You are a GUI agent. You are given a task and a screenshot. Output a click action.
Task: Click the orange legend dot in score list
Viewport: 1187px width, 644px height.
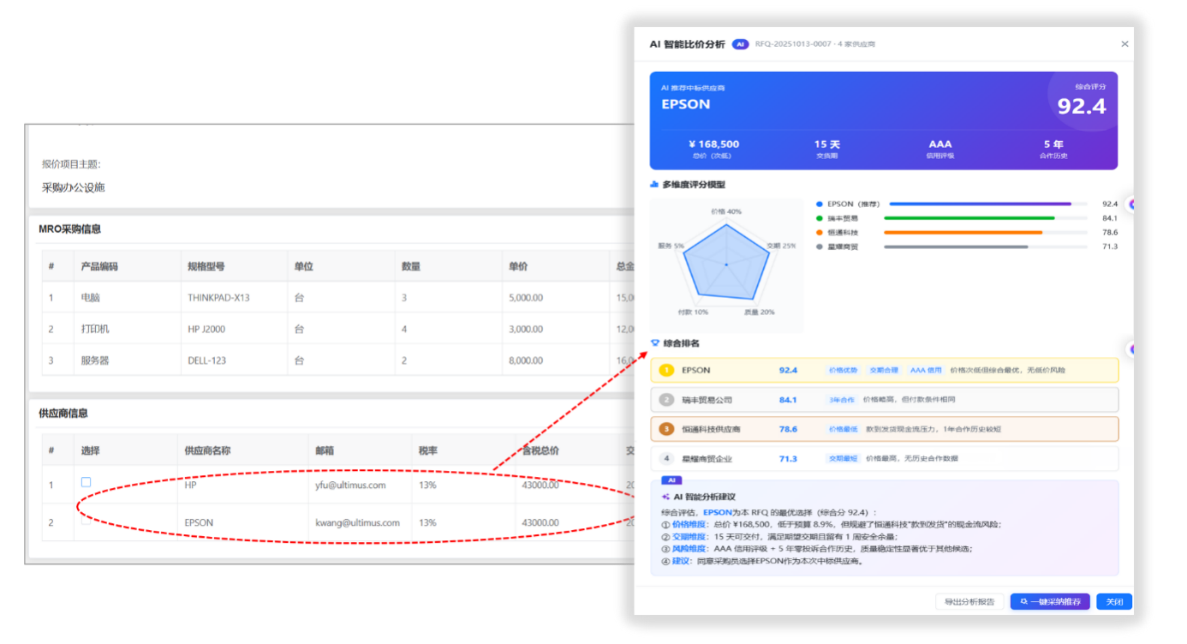(x=819, y=232)
